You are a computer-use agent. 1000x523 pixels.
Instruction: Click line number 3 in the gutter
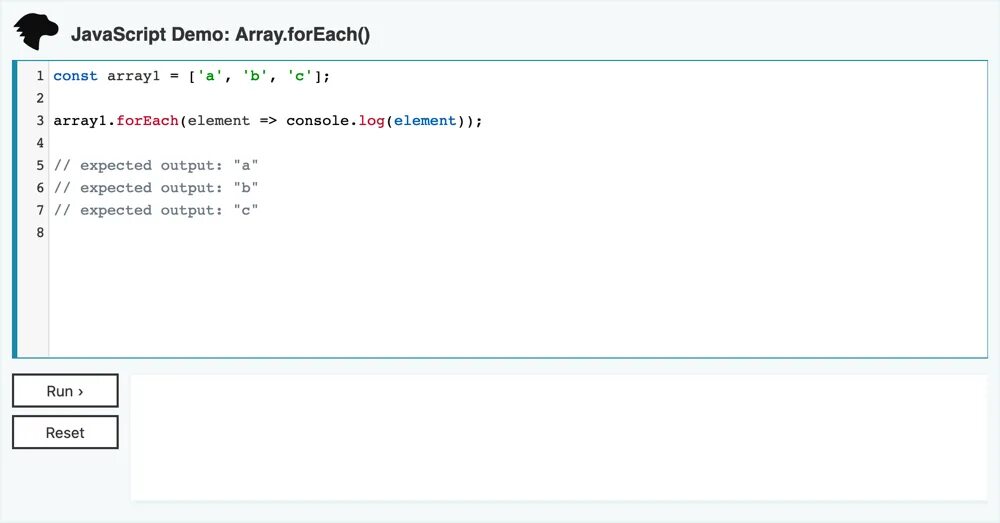[x=40, y=121]
